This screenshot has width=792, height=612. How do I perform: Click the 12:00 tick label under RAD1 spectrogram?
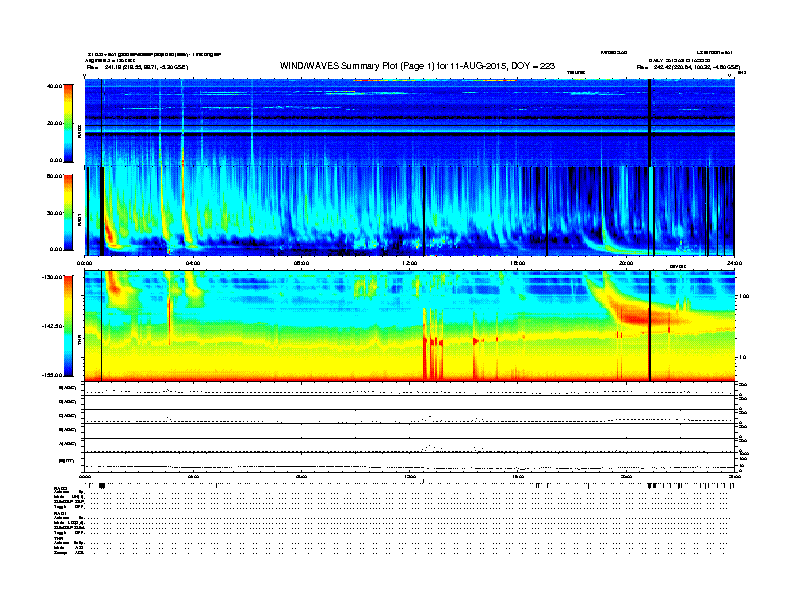pyautogui.click(x=410, y=263)
